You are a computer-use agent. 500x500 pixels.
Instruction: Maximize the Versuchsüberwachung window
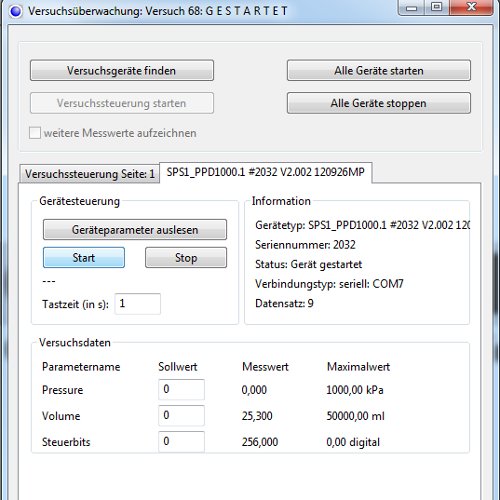437,7
